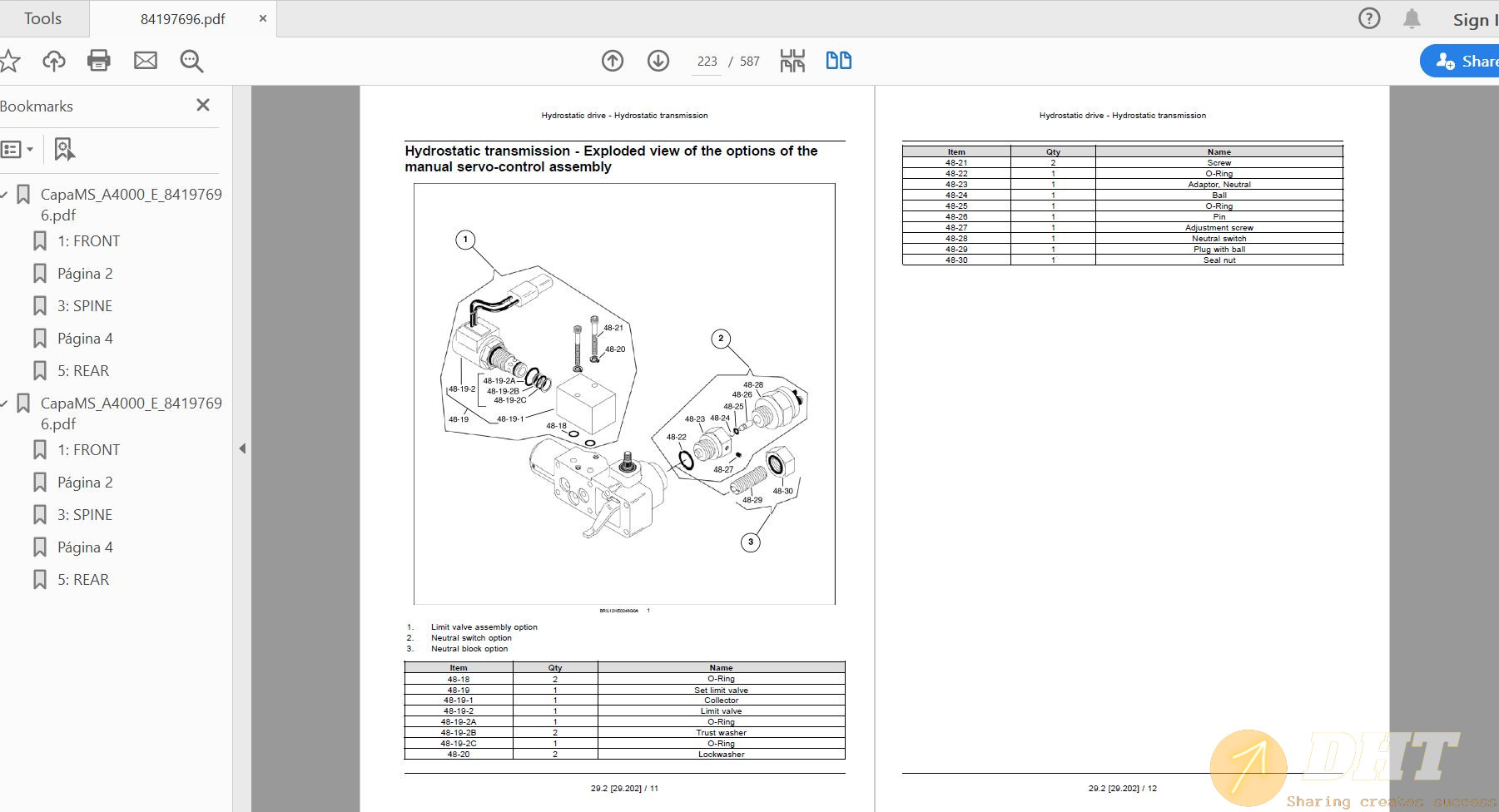The image size is (1499, 812).
Task: Go to next page arrow
Action: 658,61
